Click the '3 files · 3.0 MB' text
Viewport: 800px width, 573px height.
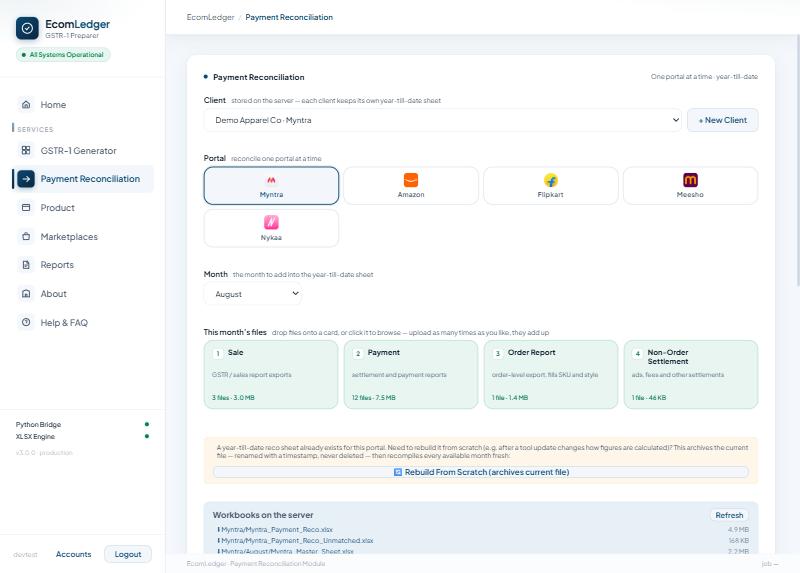click(233, 397)
